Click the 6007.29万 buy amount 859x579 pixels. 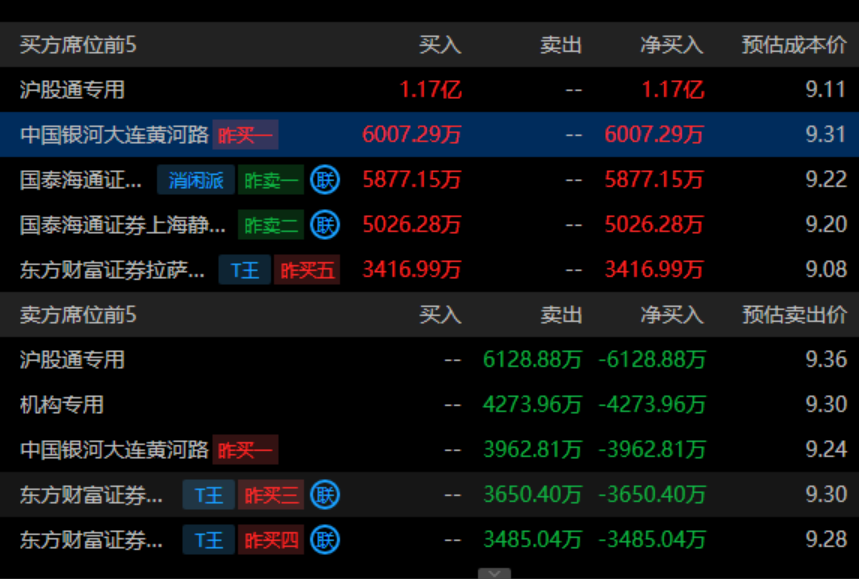[x=412, y=135]
